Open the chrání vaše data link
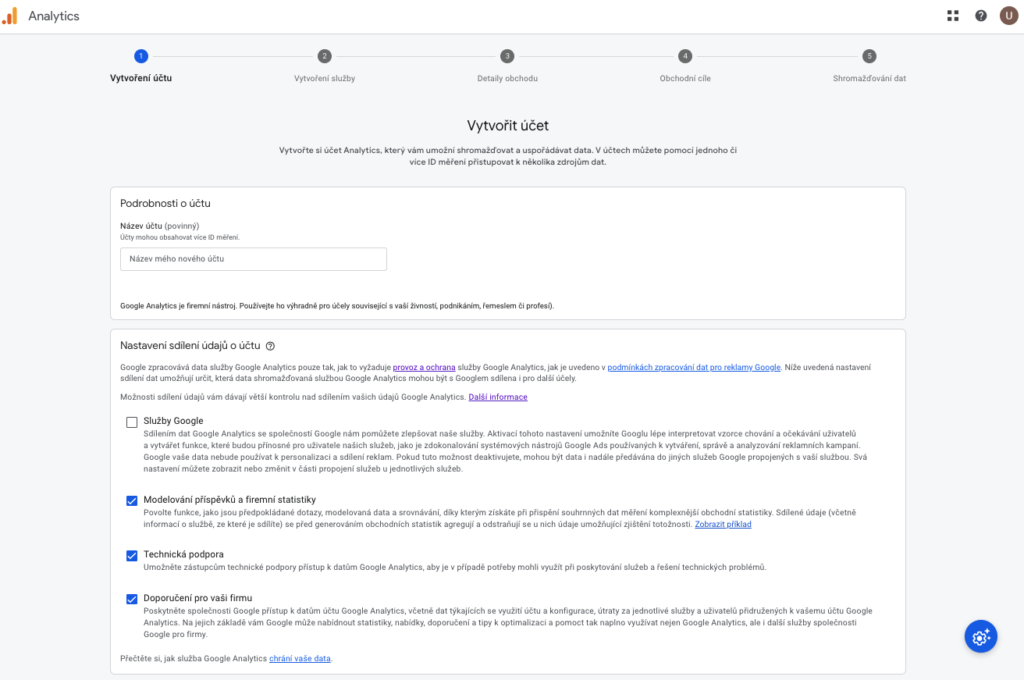This screenshot has height=680, width=1024. 300,659
